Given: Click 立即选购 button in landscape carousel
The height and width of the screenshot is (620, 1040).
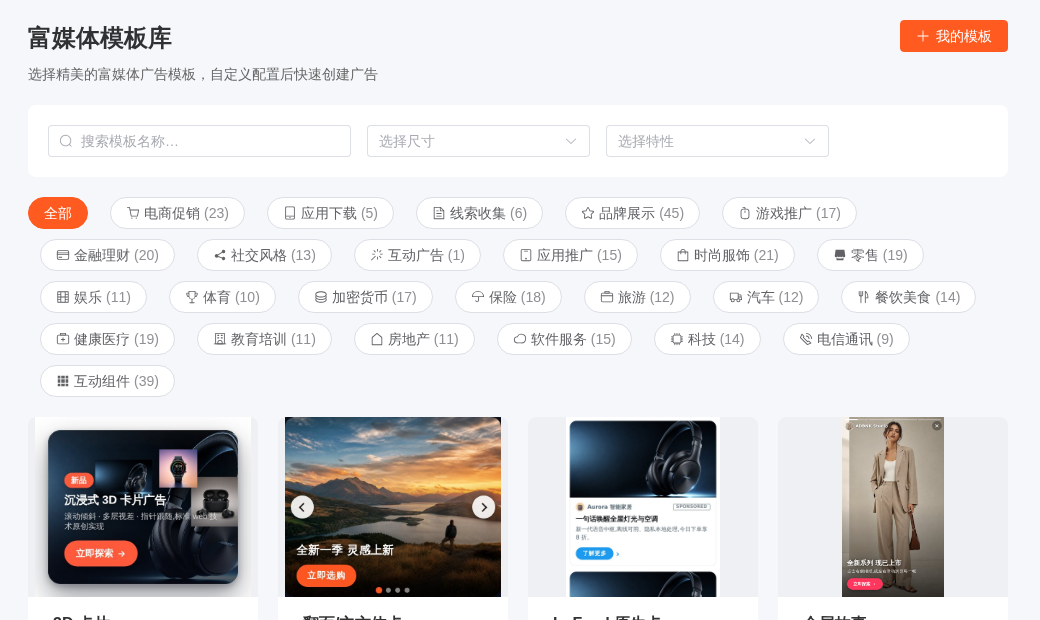Looking at the screenshot, I should (x=326, y=575).
